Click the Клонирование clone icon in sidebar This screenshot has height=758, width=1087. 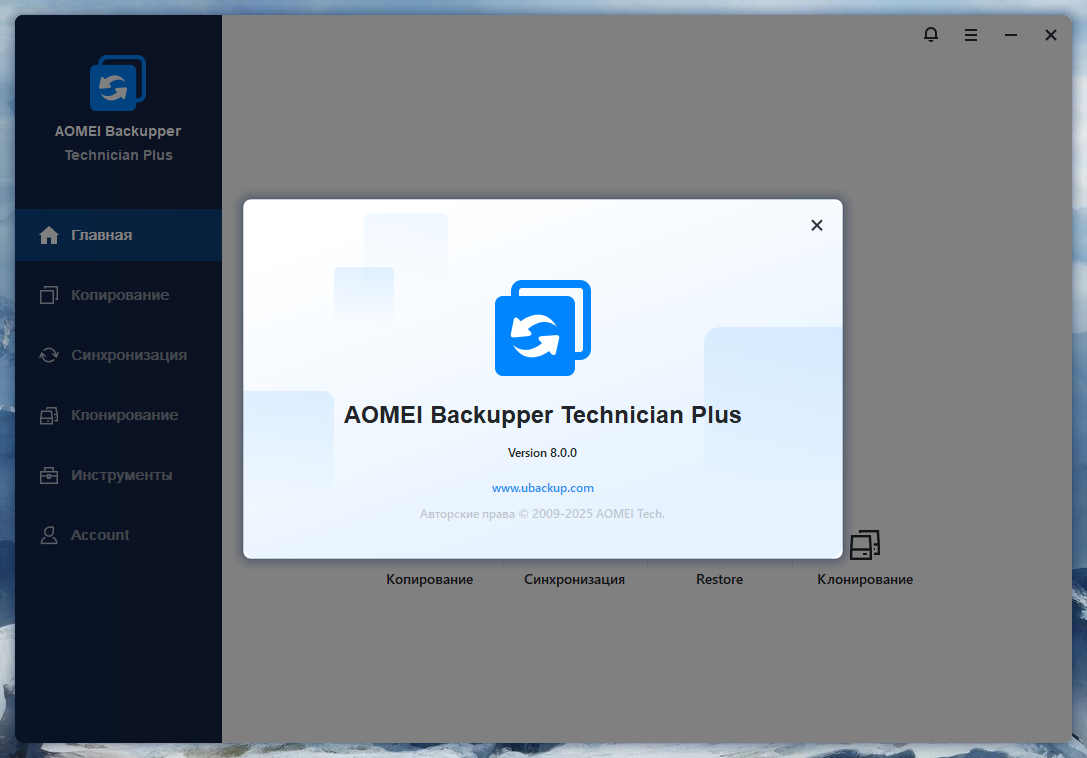(x=49, y=415)
